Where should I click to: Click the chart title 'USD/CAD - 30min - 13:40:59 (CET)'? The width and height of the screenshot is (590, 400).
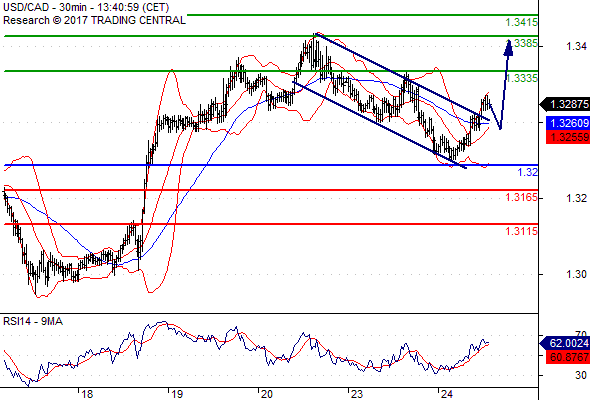pos(86,7)
